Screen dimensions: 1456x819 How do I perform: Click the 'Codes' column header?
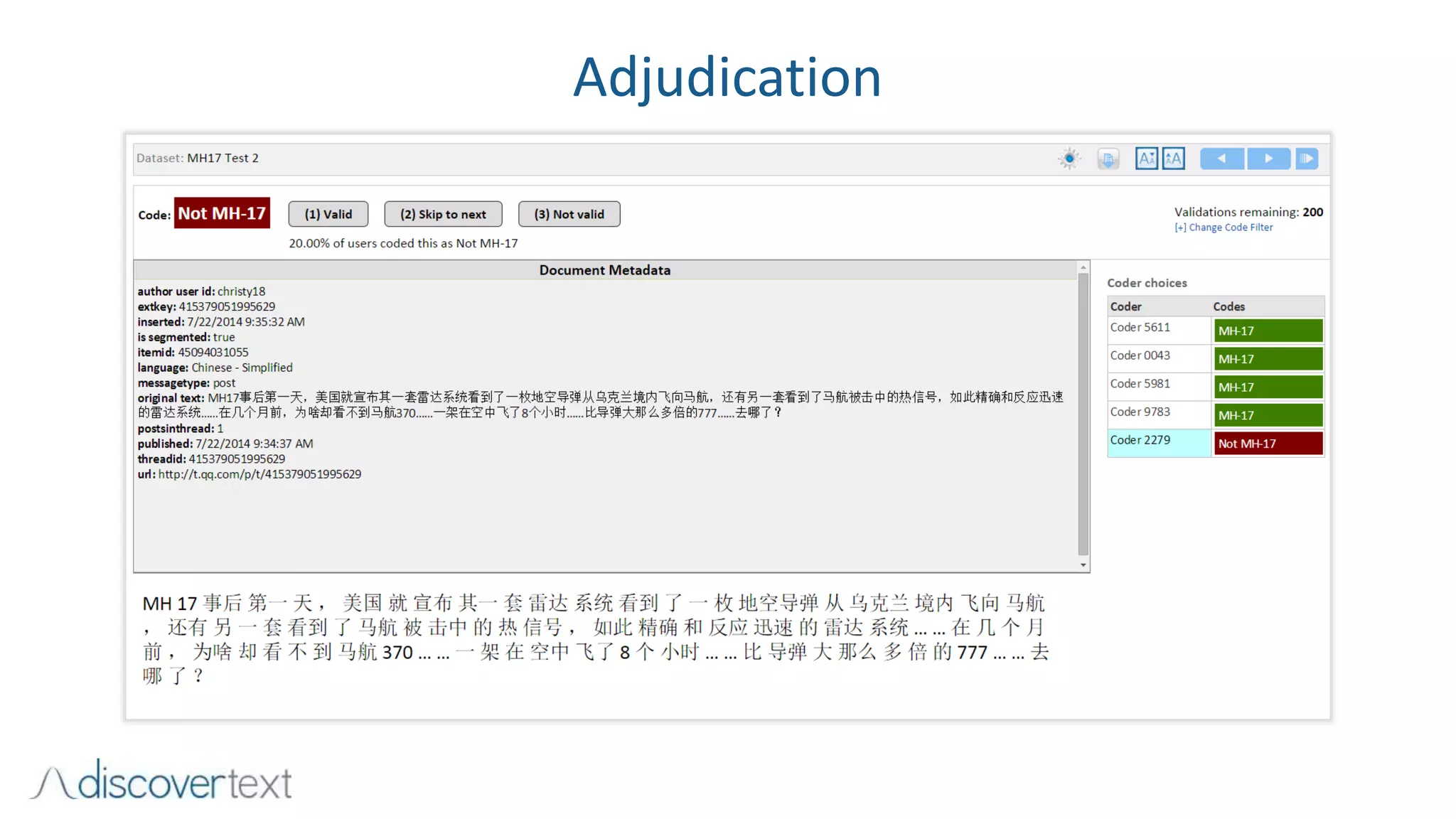tap(1229, 306)
